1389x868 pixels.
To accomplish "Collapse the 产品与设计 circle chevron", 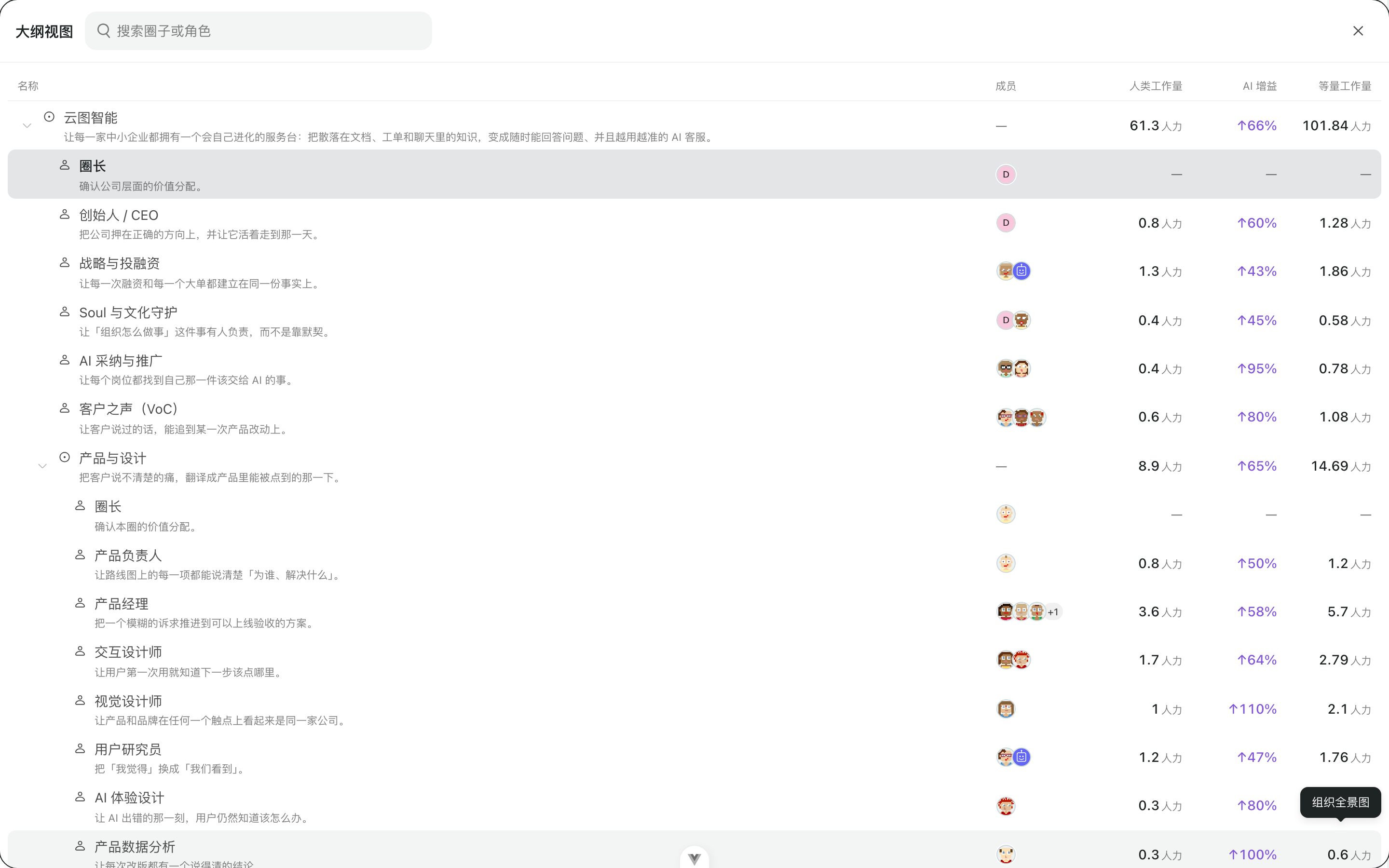I will click(42, 466).
